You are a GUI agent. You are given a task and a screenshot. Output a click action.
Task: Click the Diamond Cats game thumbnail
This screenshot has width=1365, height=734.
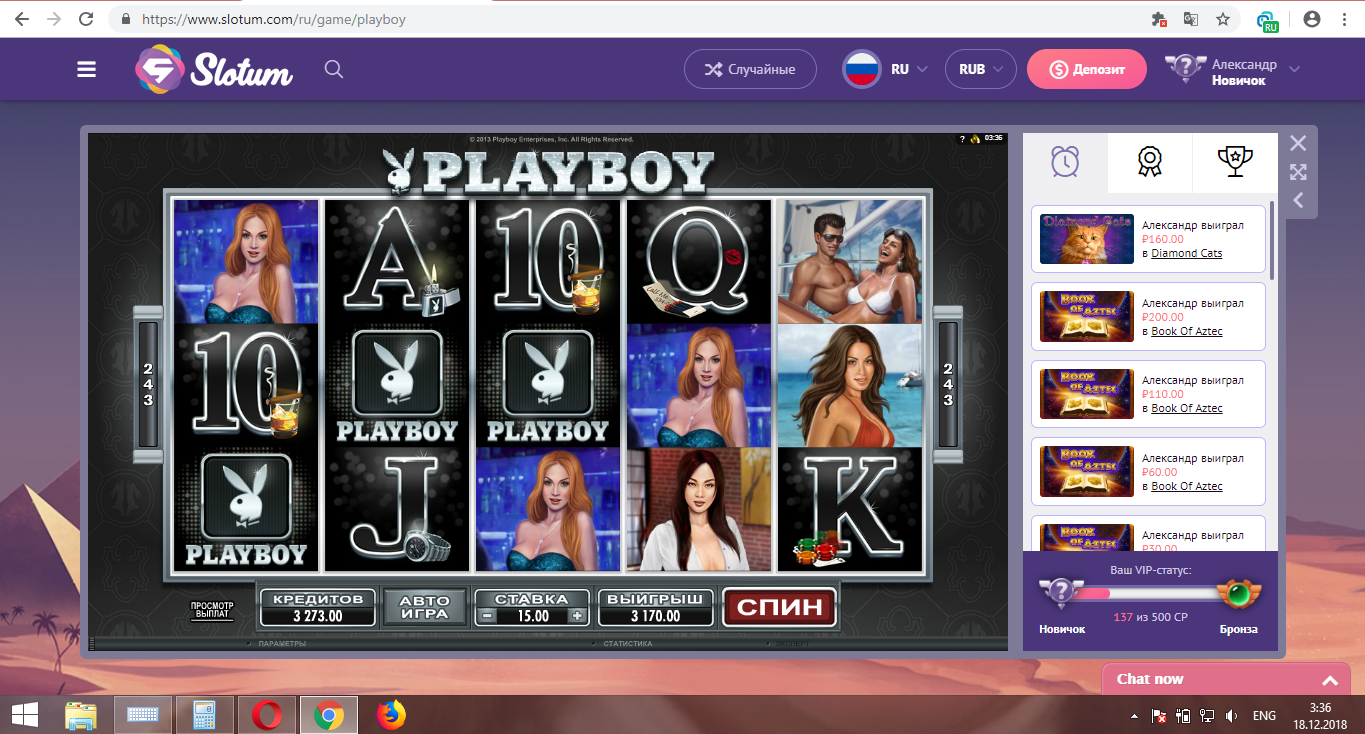point(1086,239)
